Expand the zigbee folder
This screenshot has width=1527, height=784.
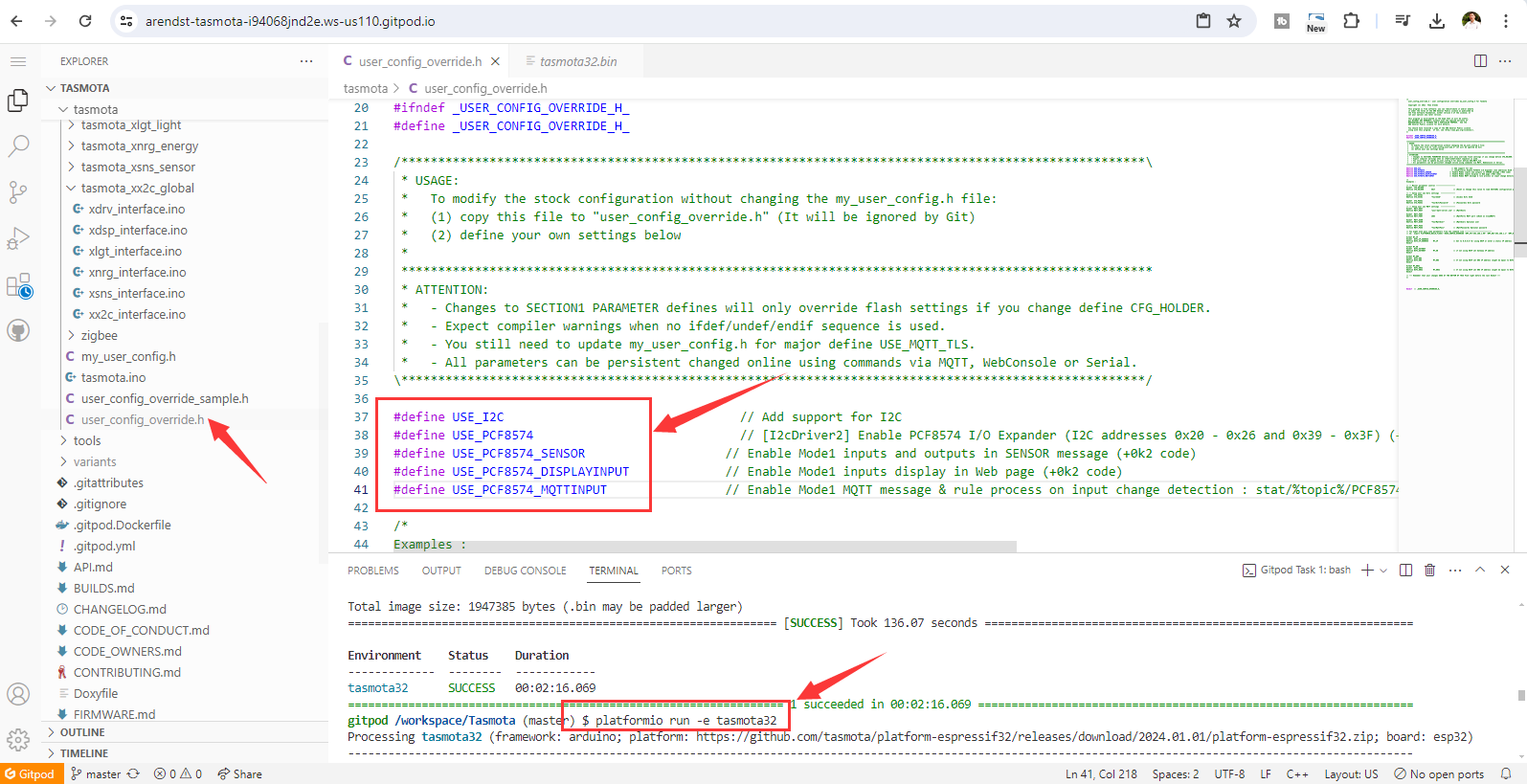99,336
